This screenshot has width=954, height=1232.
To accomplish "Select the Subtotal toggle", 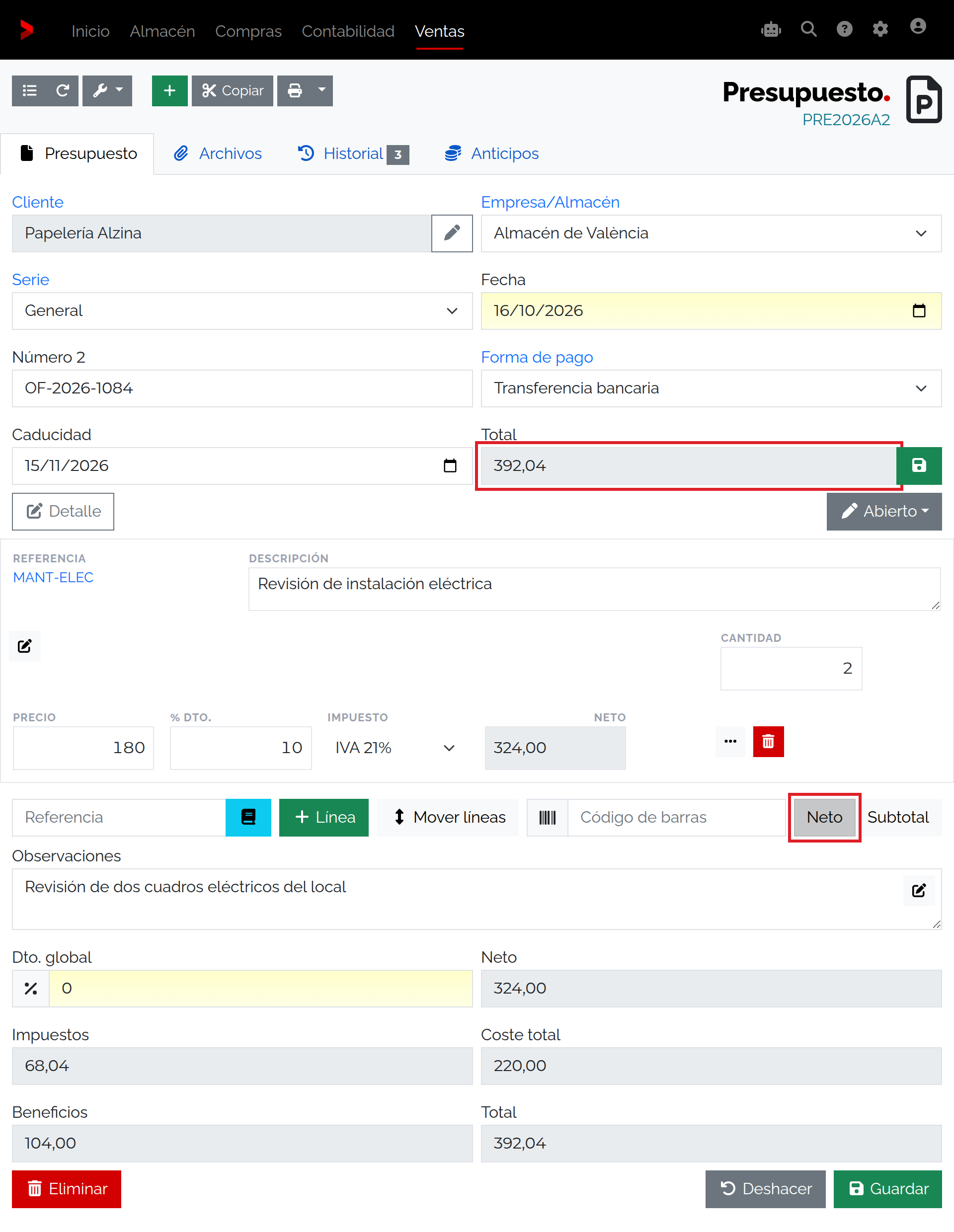I will [898, 817].
